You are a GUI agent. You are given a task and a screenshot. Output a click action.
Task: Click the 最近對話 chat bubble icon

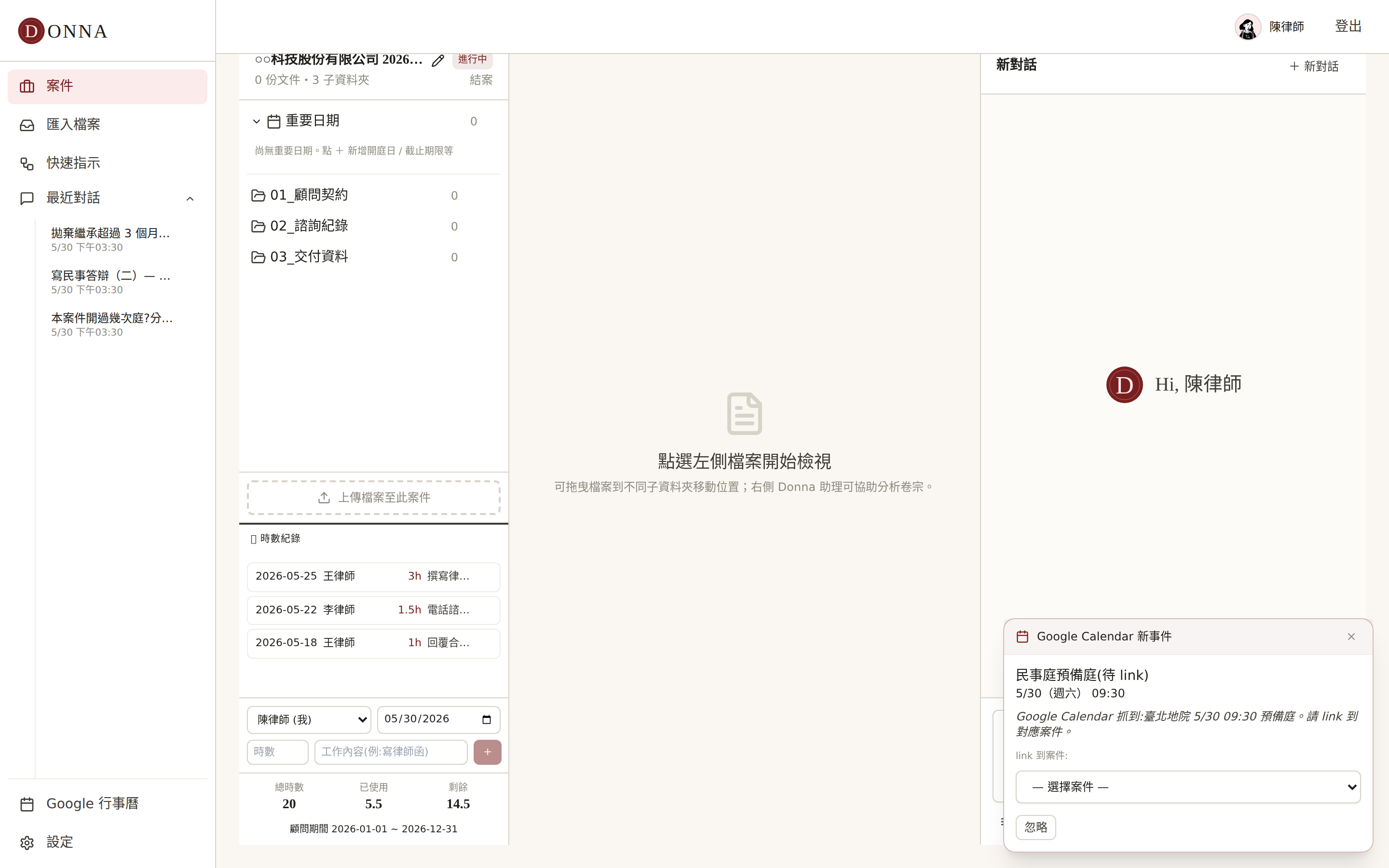coord(27,198)
